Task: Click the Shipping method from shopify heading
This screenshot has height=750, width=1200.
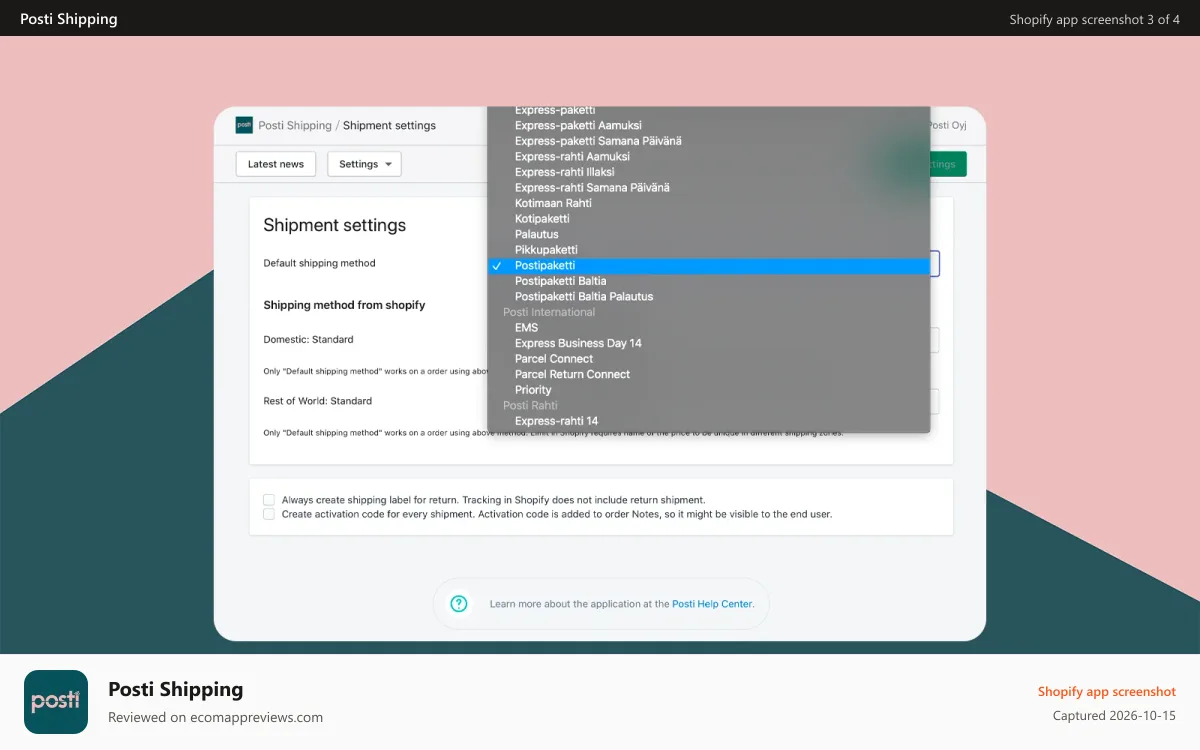Action: [344, 305]
